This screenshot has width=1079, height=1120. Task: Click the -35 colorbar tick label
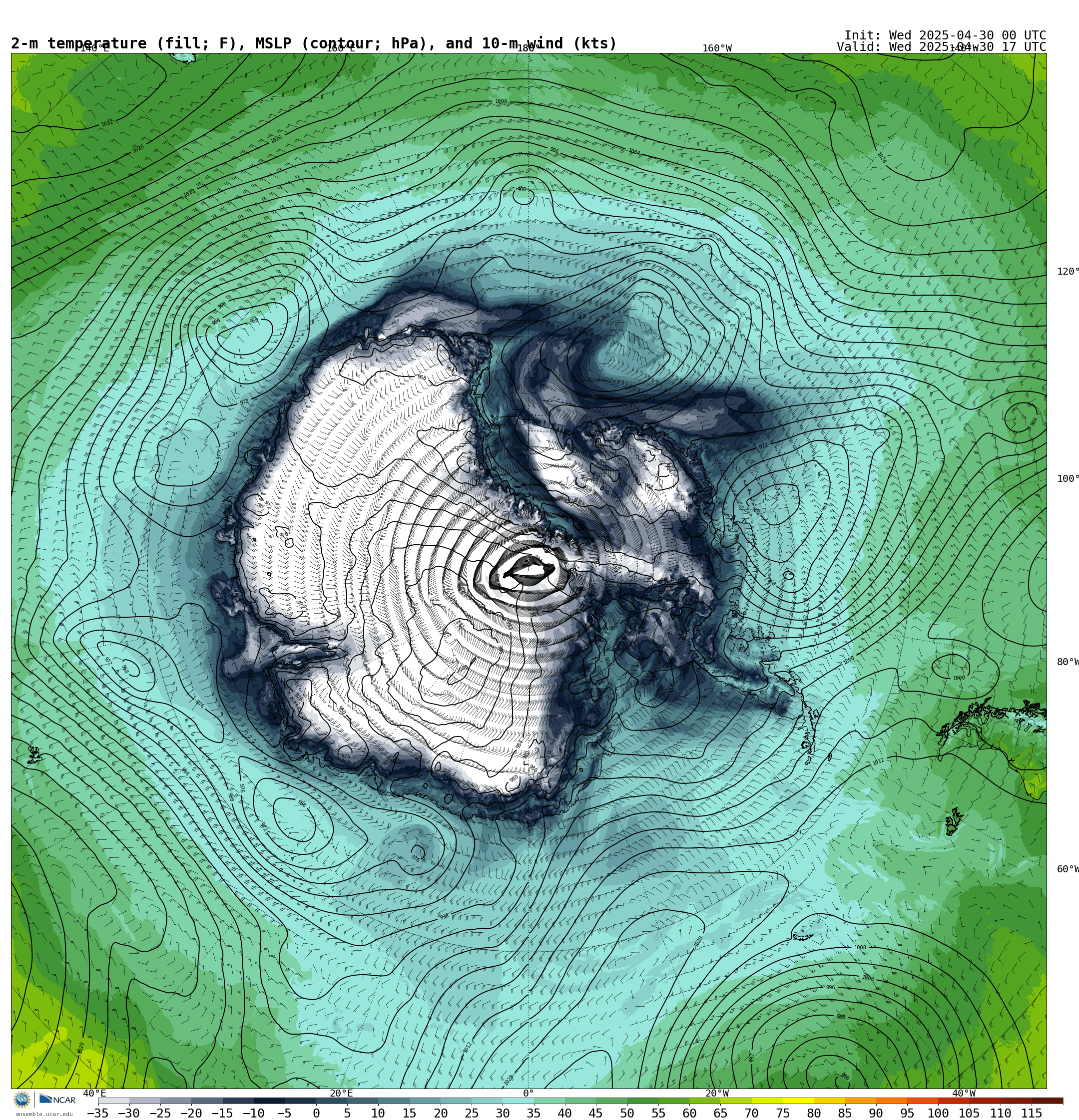point(98,1113)
